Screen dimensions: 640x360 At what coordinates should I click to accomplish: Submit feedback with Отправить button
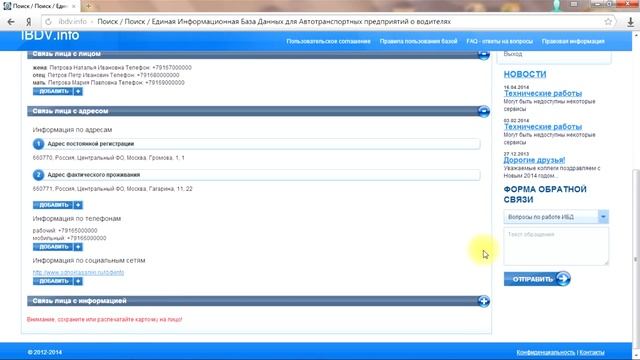click(537, 279)
